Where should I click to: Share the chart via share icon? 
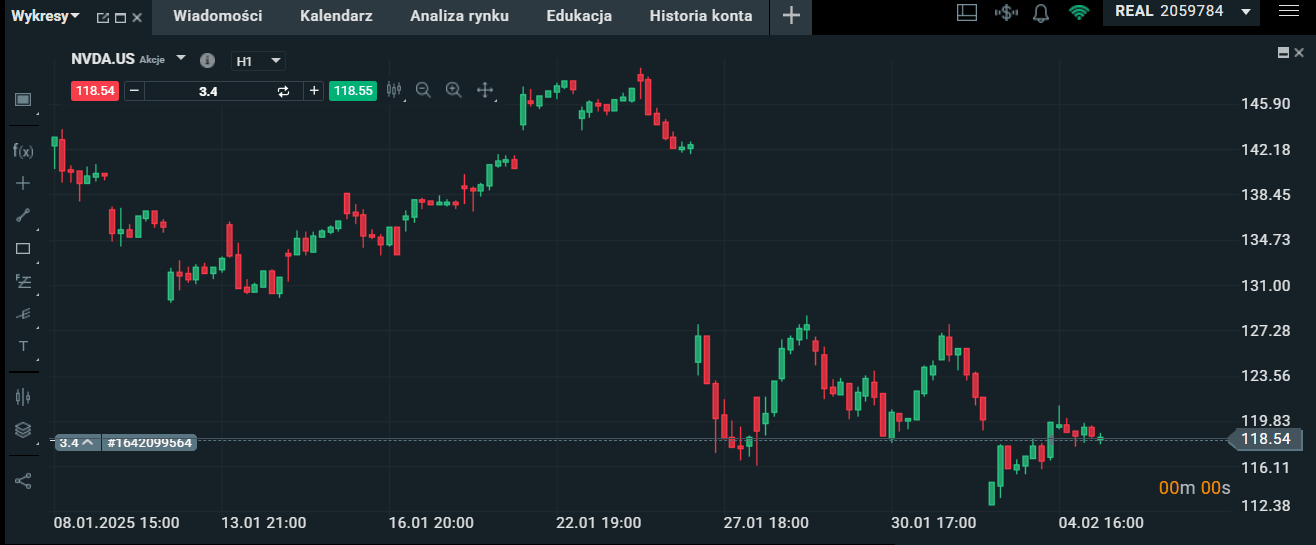pos(23,481)
